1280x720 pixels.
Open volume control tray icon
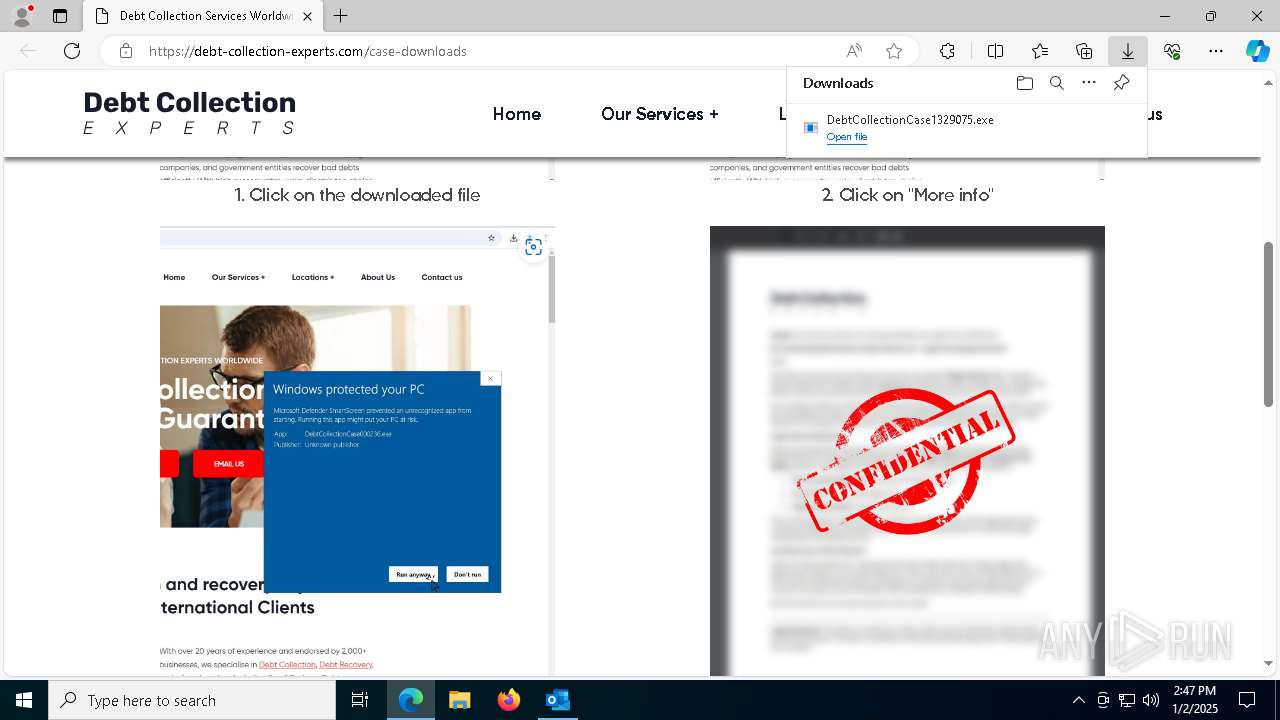point(1151,700)
